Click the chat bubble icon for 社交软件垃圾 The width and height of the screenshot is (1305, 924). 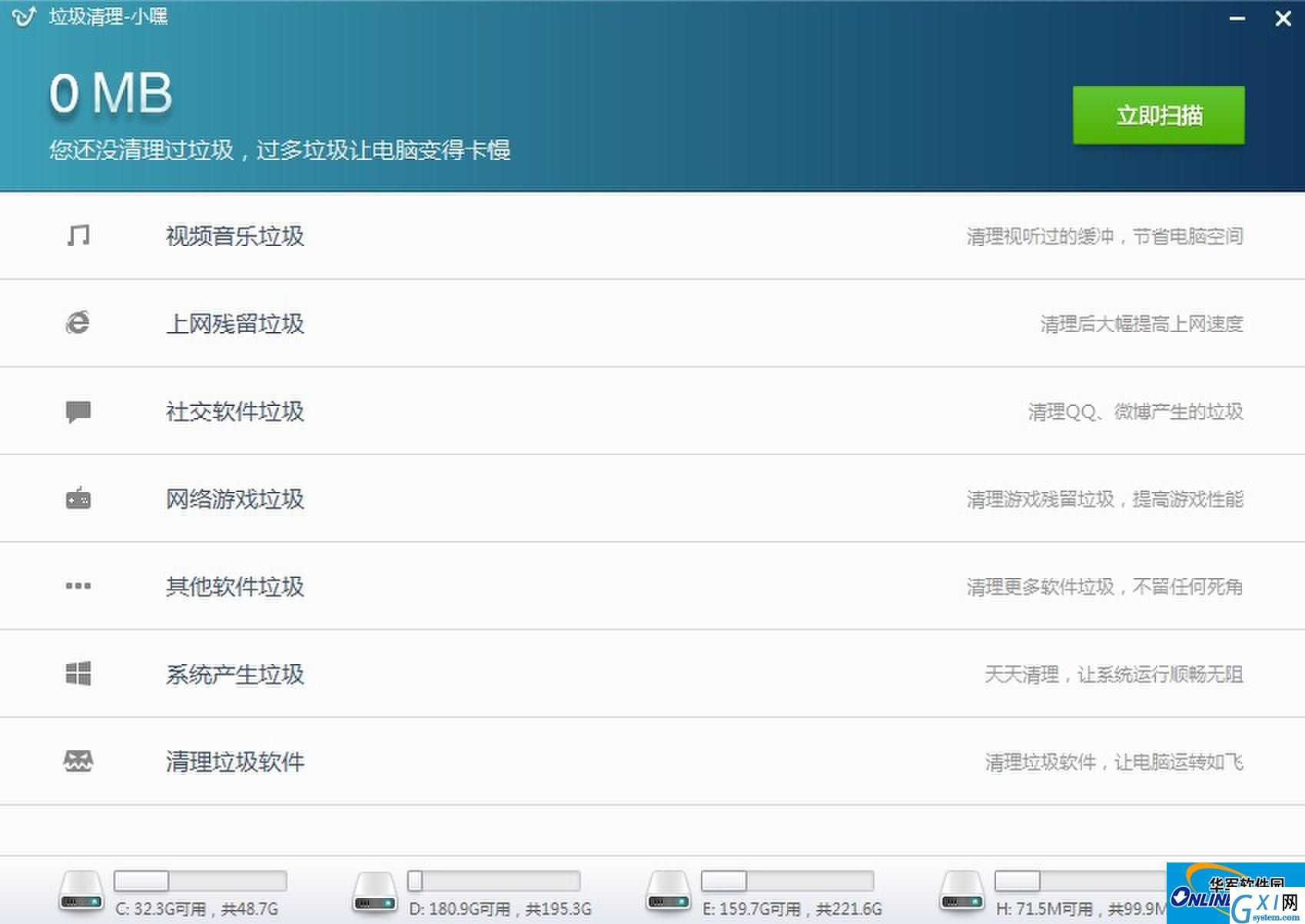(x=78, y=411)
